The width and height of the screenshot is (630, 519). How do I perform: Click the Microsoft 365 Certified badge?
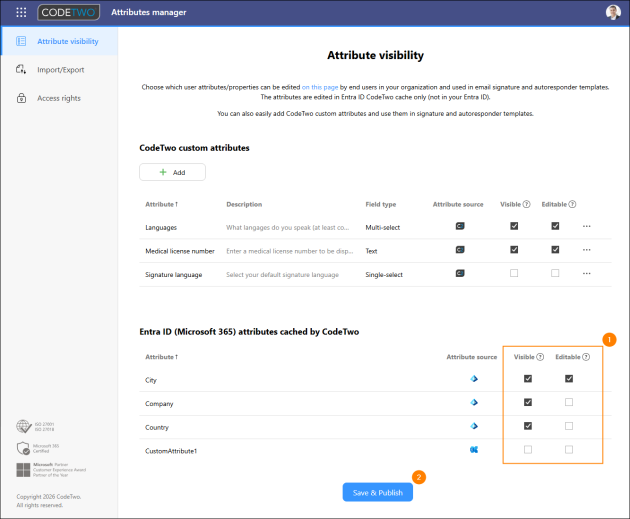pos(38,448)
